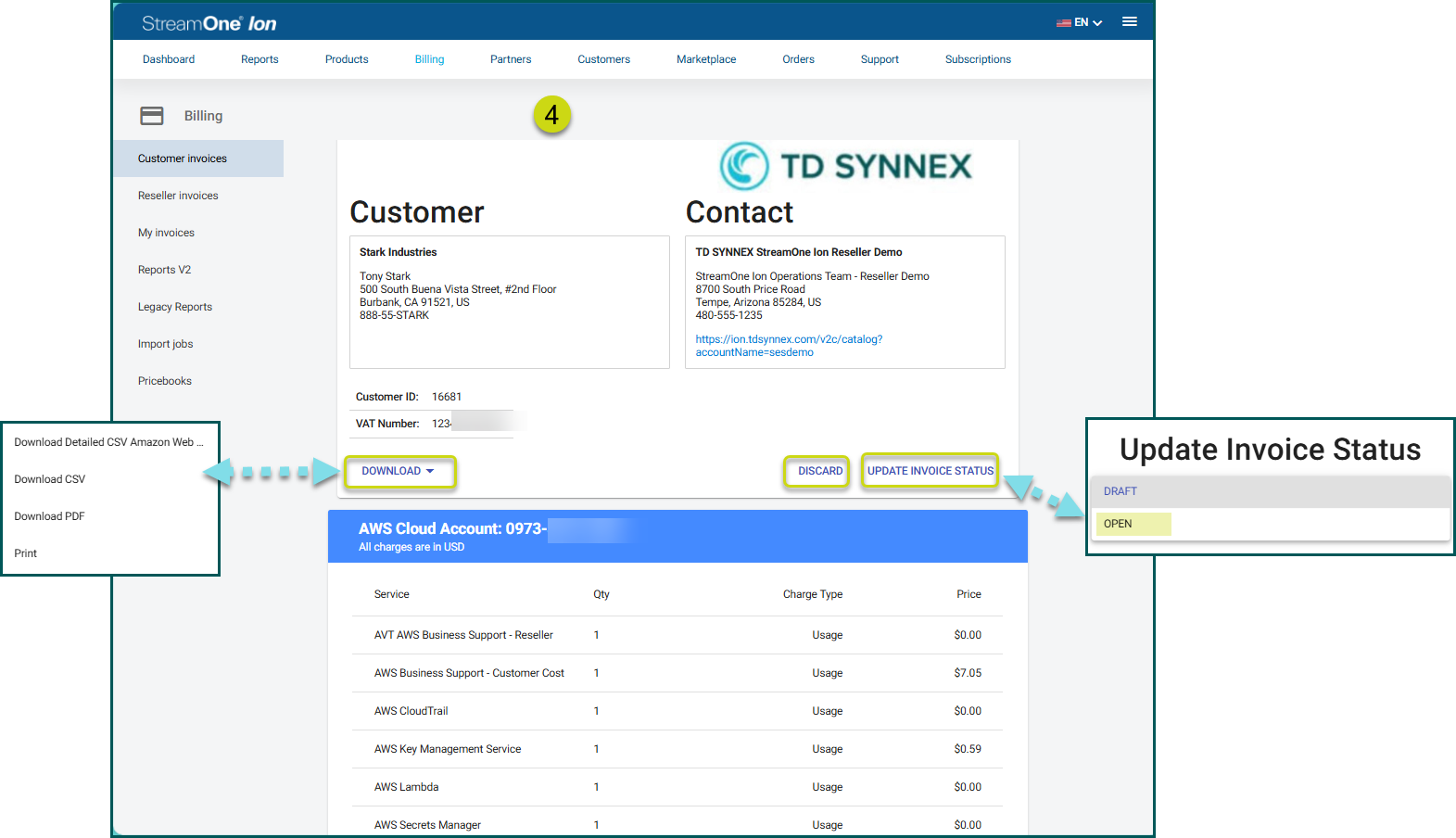1456x838 pixels.
Task: Open the Subscriptions tab
Action: (978, 59)
